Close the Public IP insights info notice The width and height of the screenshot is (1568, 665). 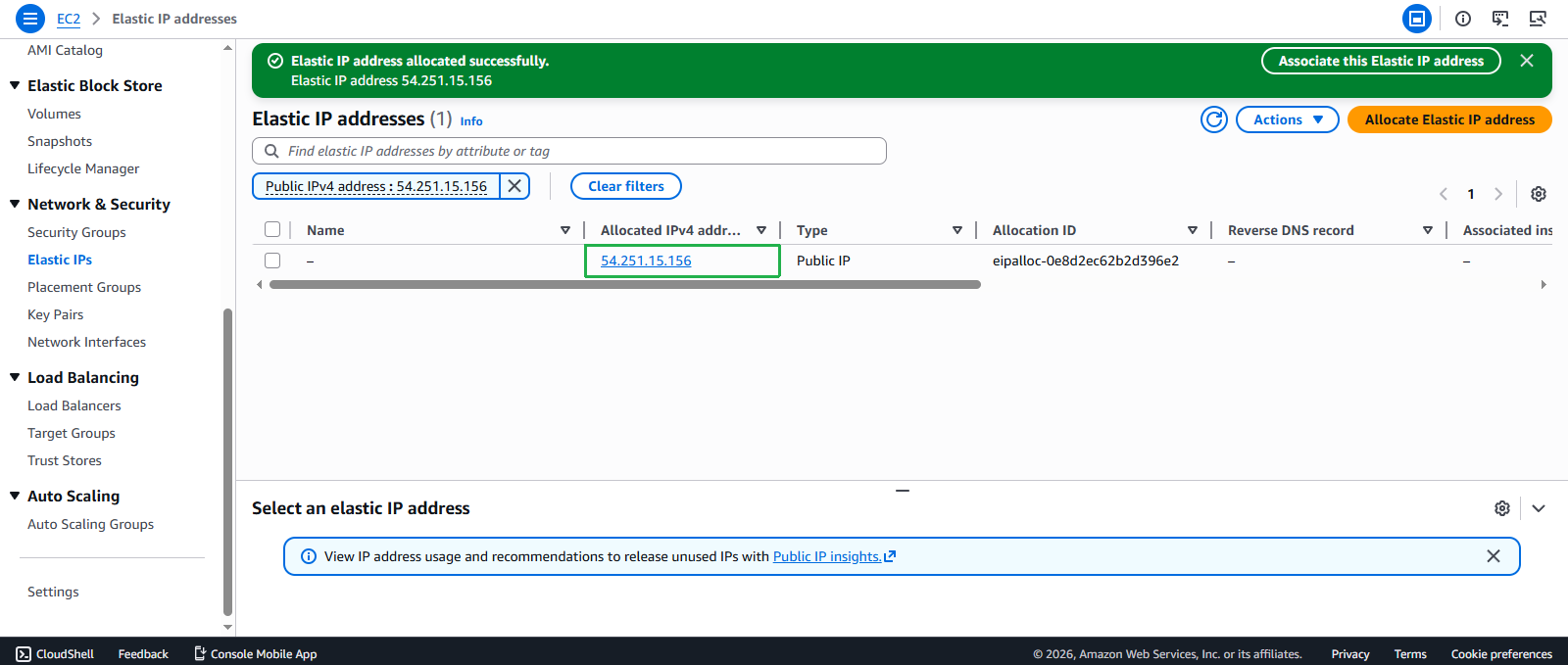[1494, 556]
